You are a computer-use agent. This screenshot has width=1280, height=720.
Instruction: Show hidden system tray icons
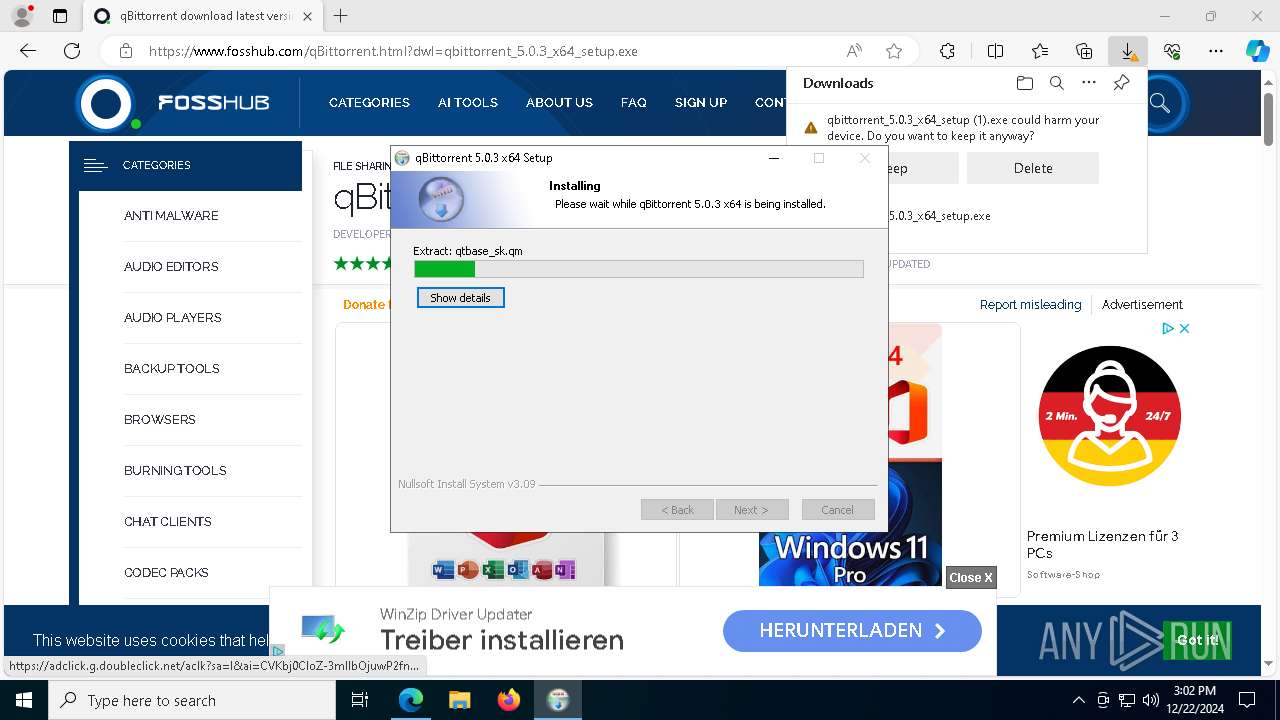1078,700
